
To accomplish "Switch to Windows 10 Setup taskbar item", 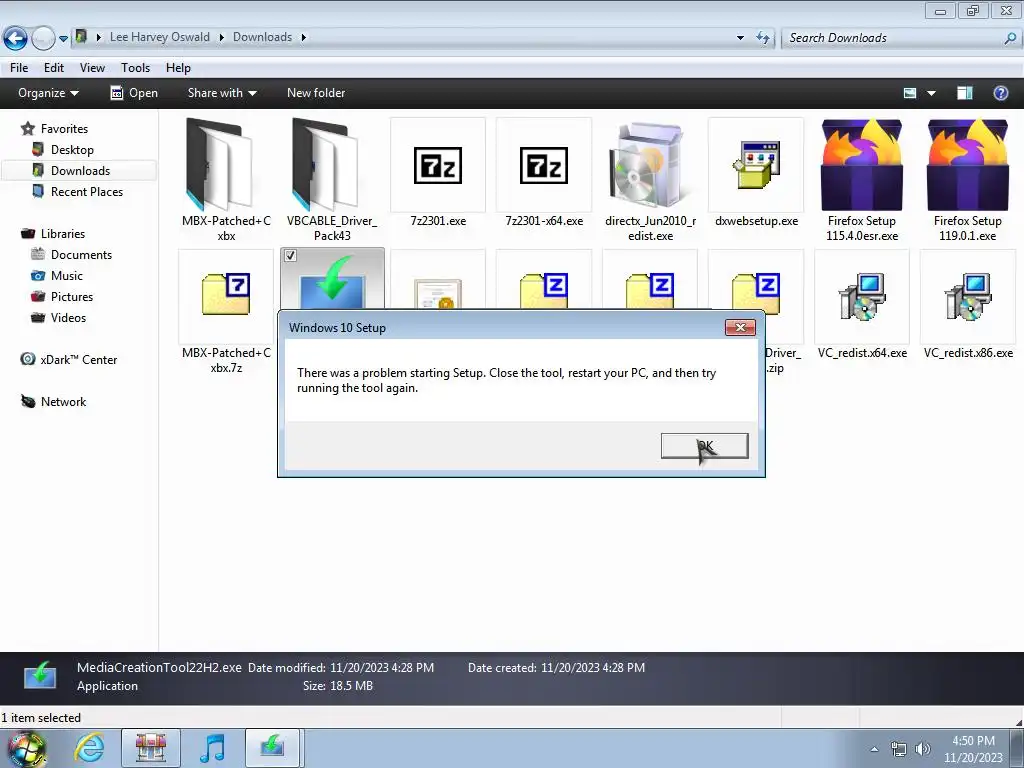I will point(273,748).
